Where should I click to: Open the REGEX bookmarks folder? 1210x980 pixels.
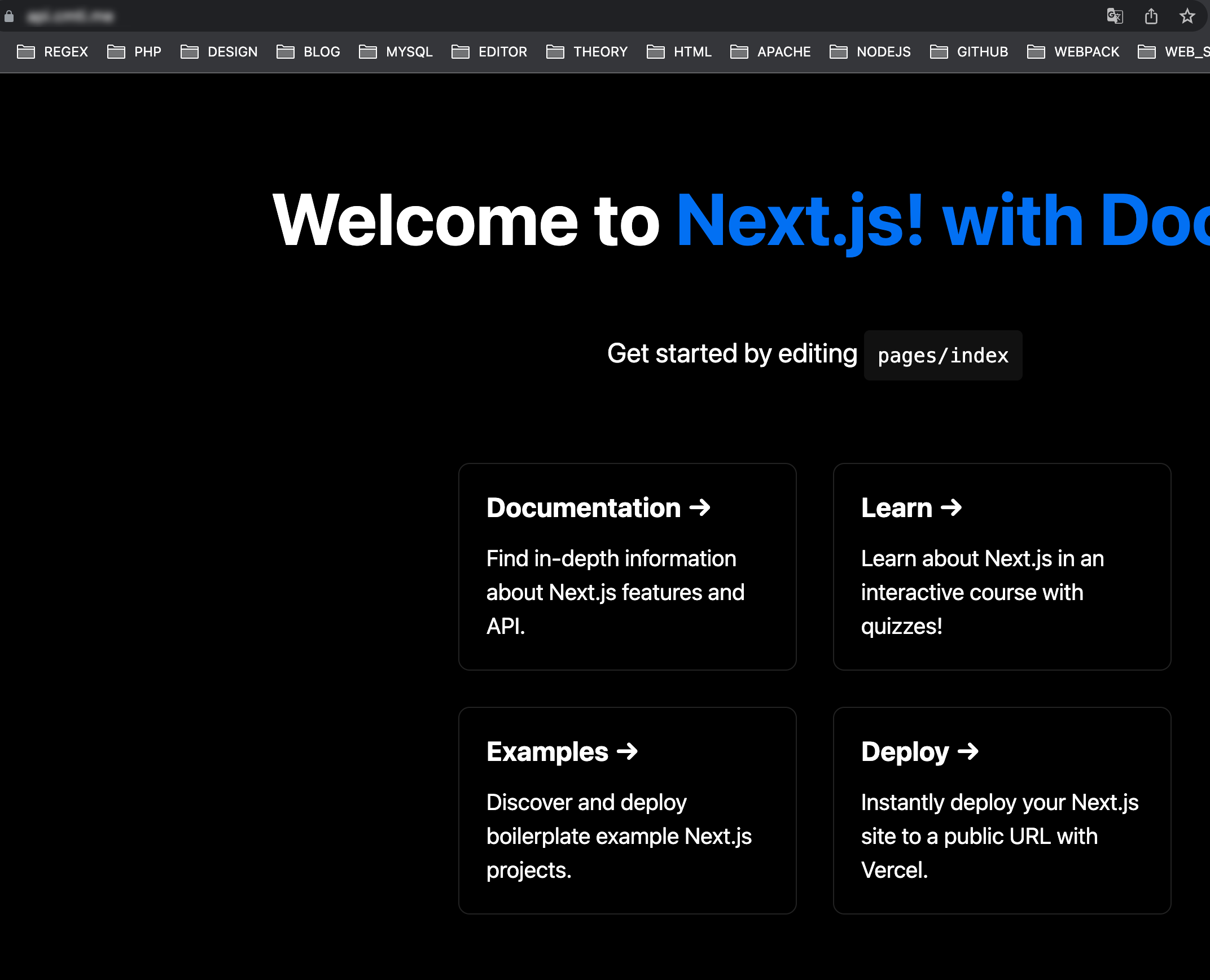pyautogui.click(x=53, y=52)
